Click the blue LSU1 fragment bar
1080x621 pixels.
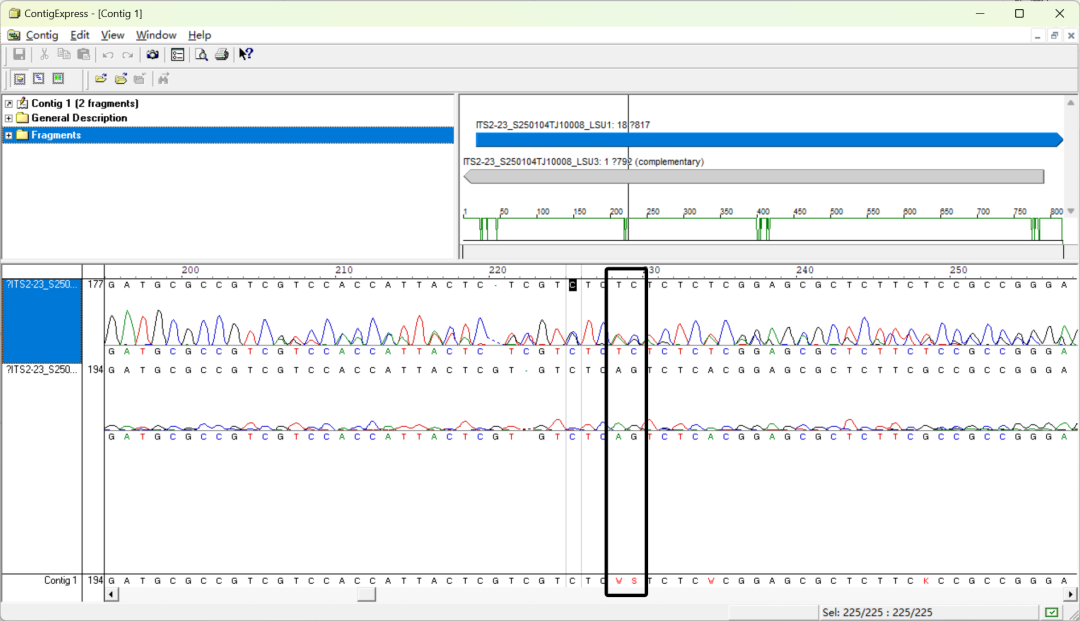point(769,140)
